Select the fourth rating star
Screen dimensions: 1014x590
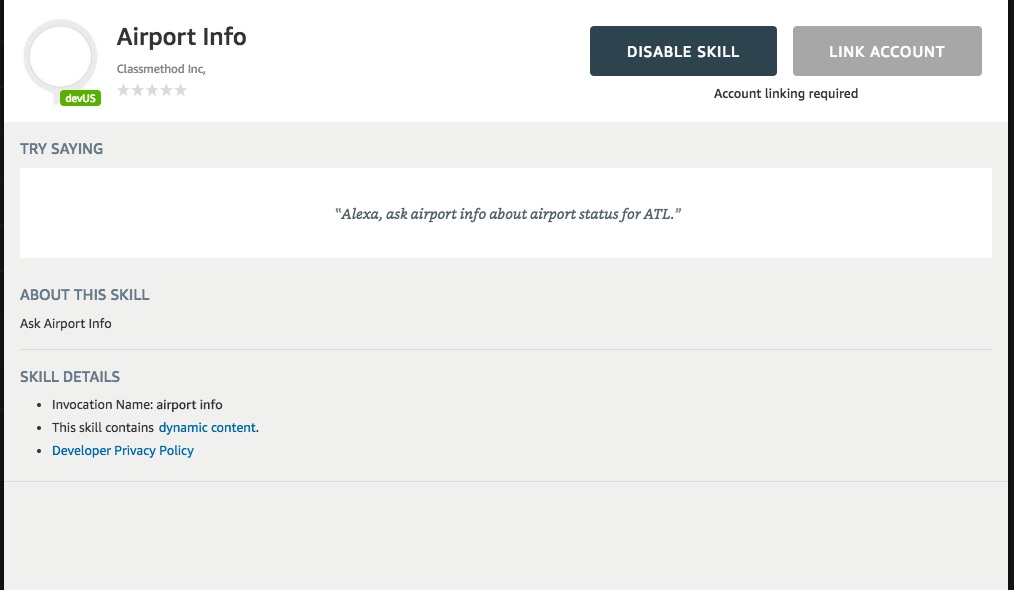coord(166,90)
